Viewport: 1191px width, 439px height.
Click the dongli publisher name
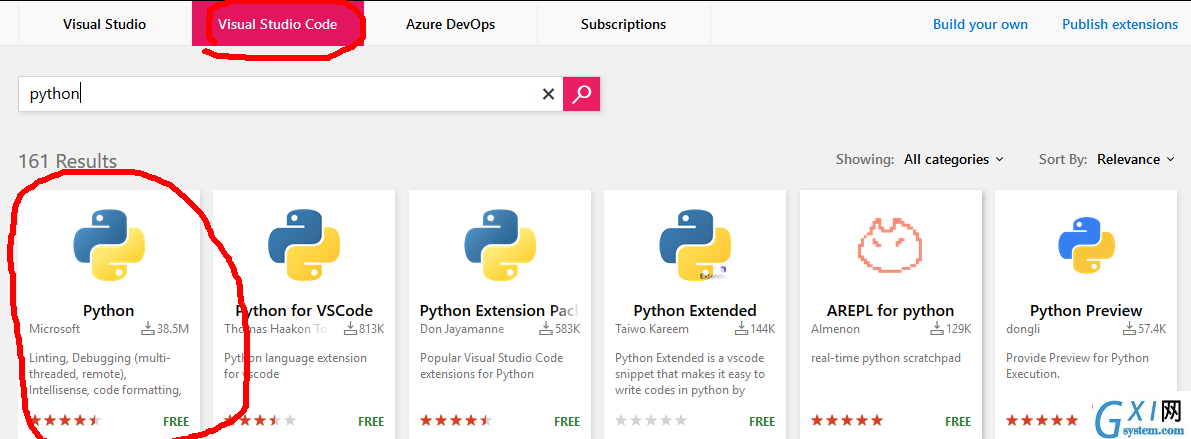click(x=1022, y=329)
